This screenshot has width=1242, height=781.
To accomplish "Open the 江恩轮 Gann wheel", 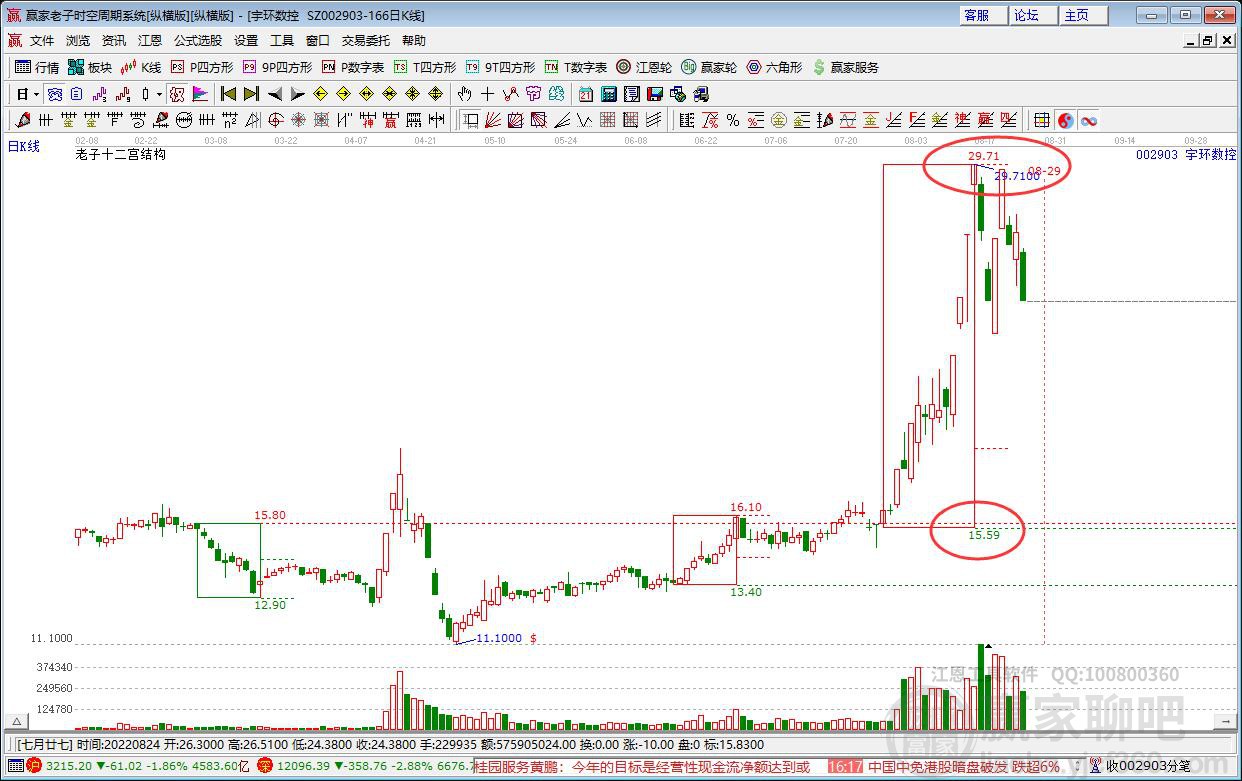I will pyautogui.click(x=644, y=67).
